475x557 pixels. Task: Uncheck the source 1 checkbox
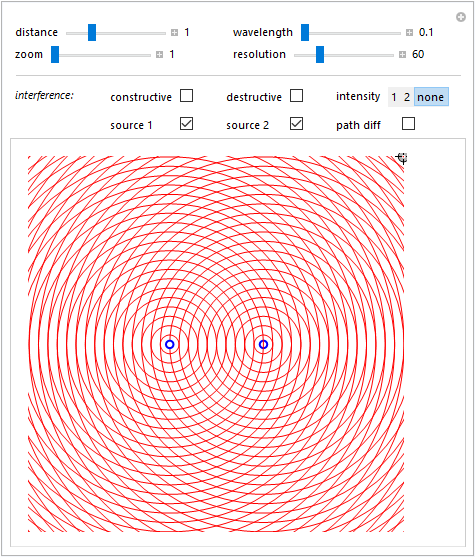click(187, 124)
